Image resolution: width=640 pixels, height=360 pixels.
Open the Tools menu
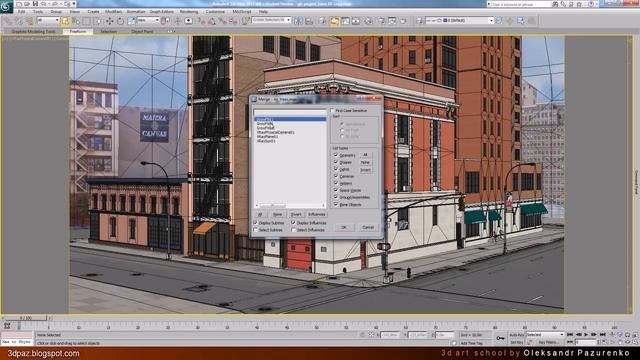38,12
